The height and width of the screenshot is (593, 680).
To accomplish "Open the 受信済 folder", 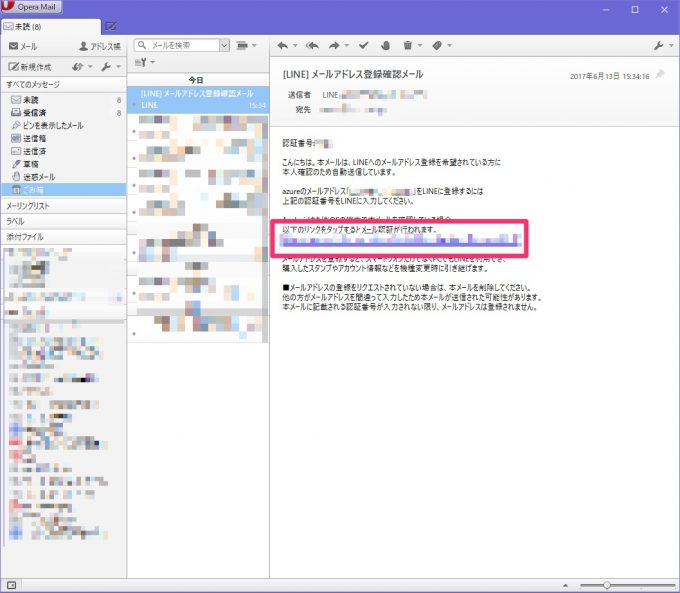I will [x=64, y=113].
